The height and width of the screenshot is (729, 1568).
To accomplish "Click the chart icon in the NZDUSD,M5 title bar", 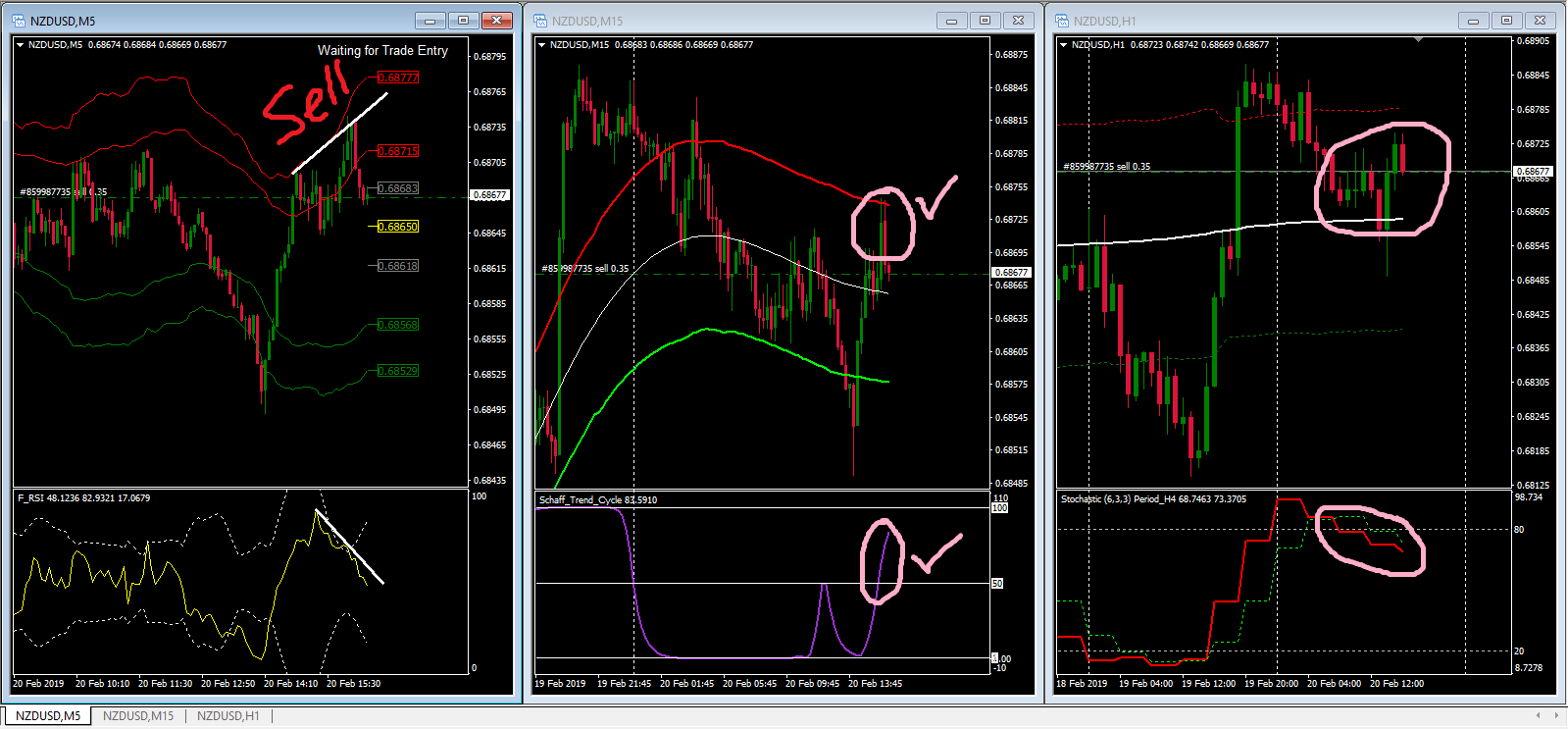I will pos(19,21).
